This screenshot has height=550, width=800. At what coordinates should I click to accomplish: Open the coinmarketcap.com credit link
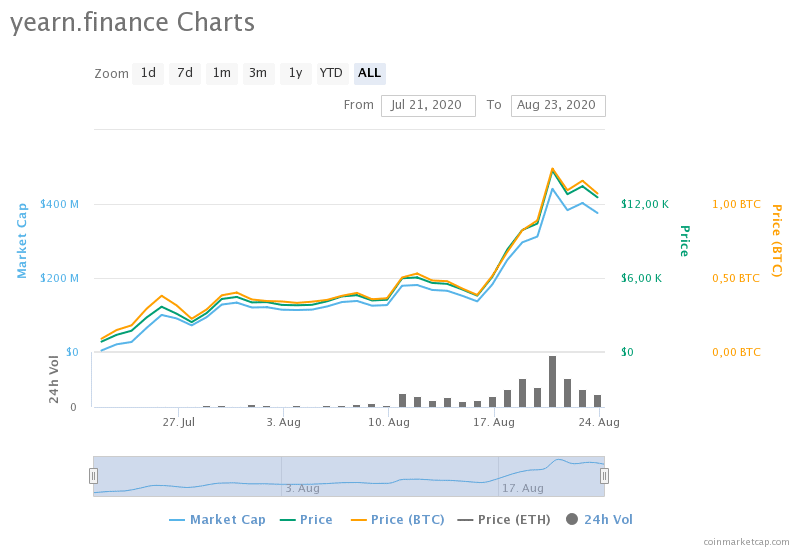point(746,541)
